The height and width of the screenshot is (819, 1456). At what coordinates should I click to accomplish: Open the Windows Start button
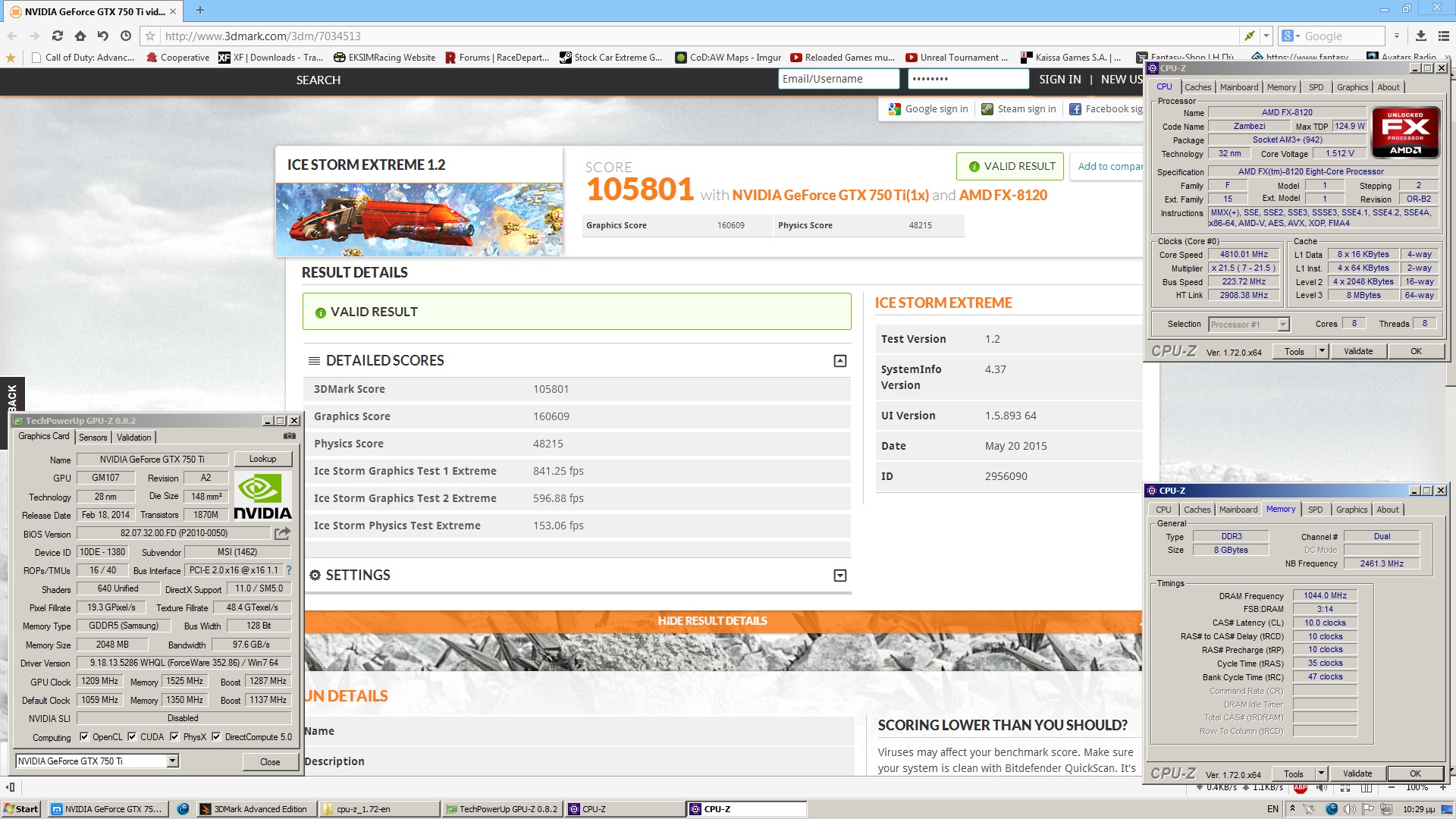pos(21,809)
